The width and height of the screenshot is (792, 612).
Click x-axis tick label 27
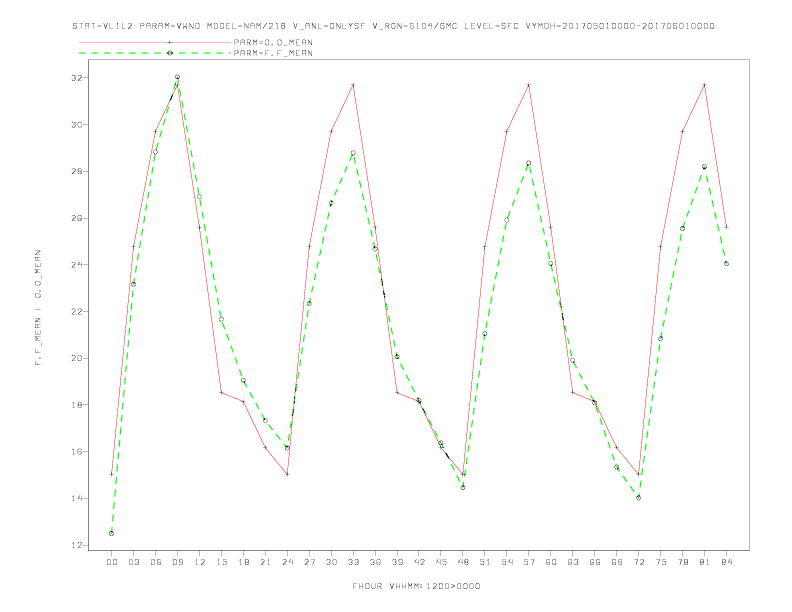pos(309,562)
